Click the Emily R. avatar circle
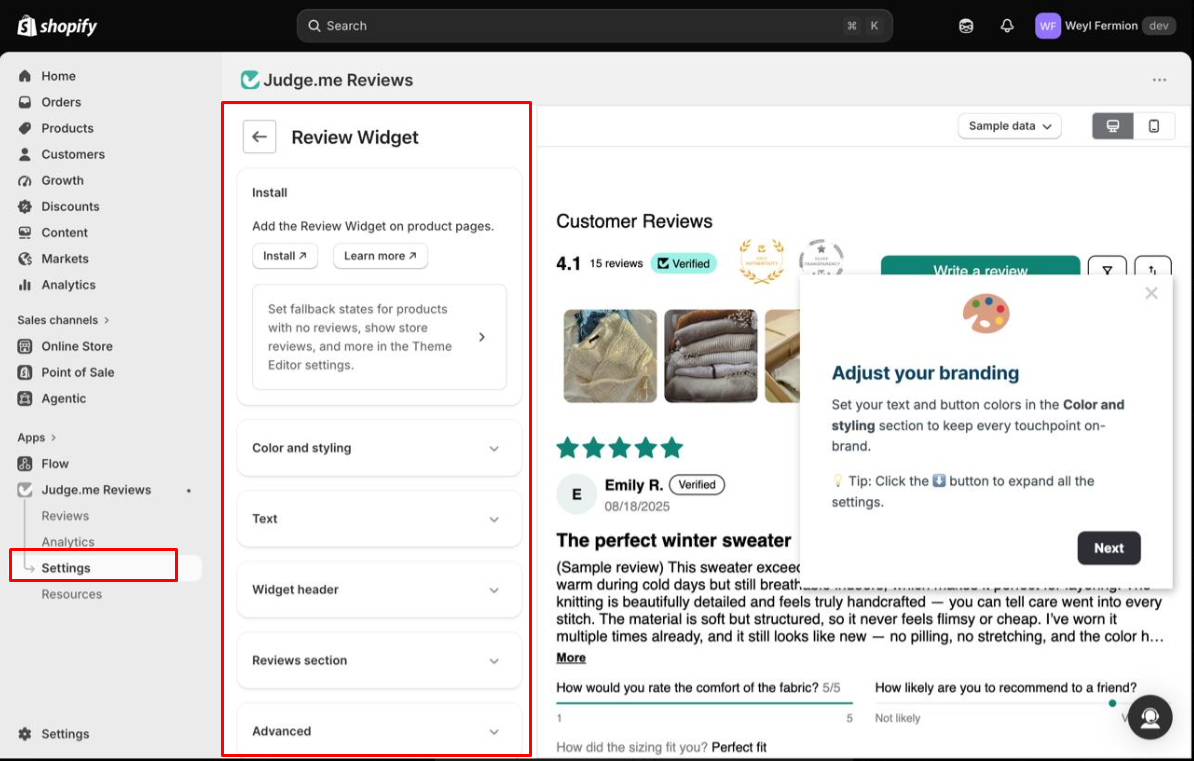This screenshot has width=1194, height=761. (576, 494)
